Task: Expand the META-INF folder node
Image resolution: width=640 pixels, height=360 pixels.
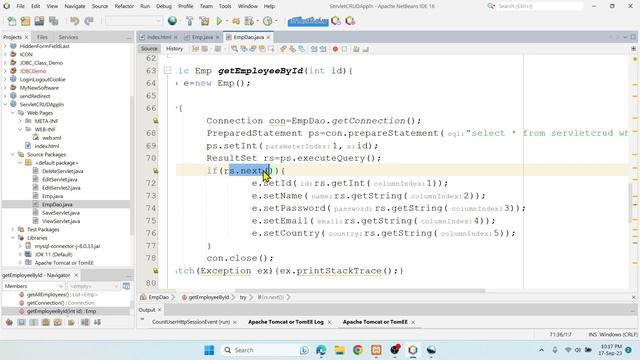Action: [x=20, y=121]
